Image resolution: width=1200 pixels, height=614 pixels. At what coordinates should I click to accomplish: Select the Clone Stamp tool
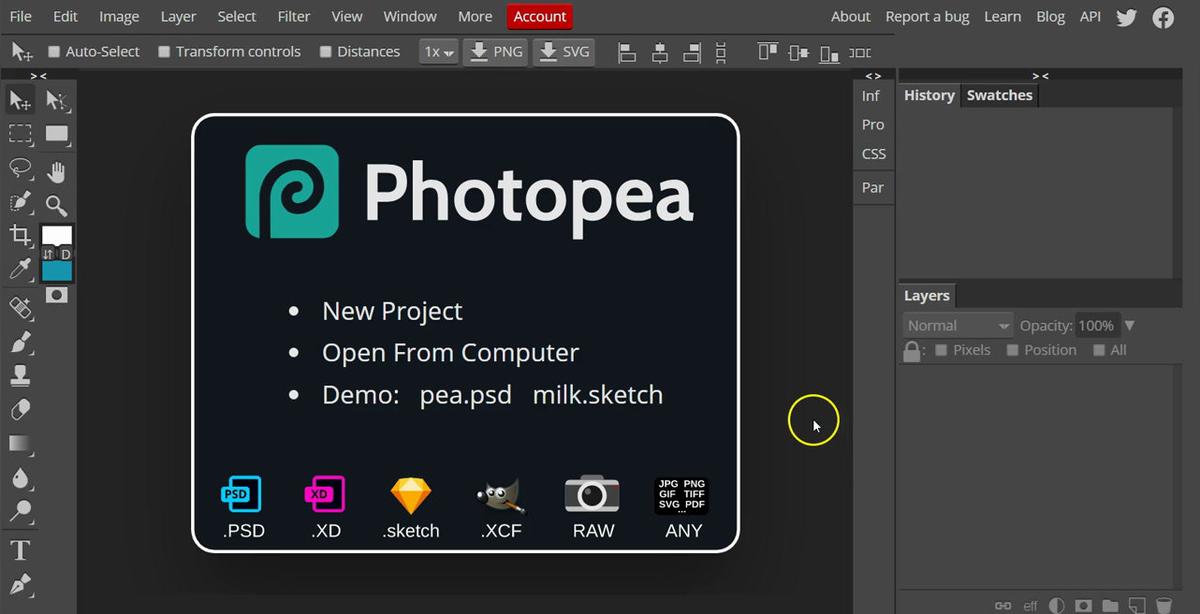pos(20,377)
